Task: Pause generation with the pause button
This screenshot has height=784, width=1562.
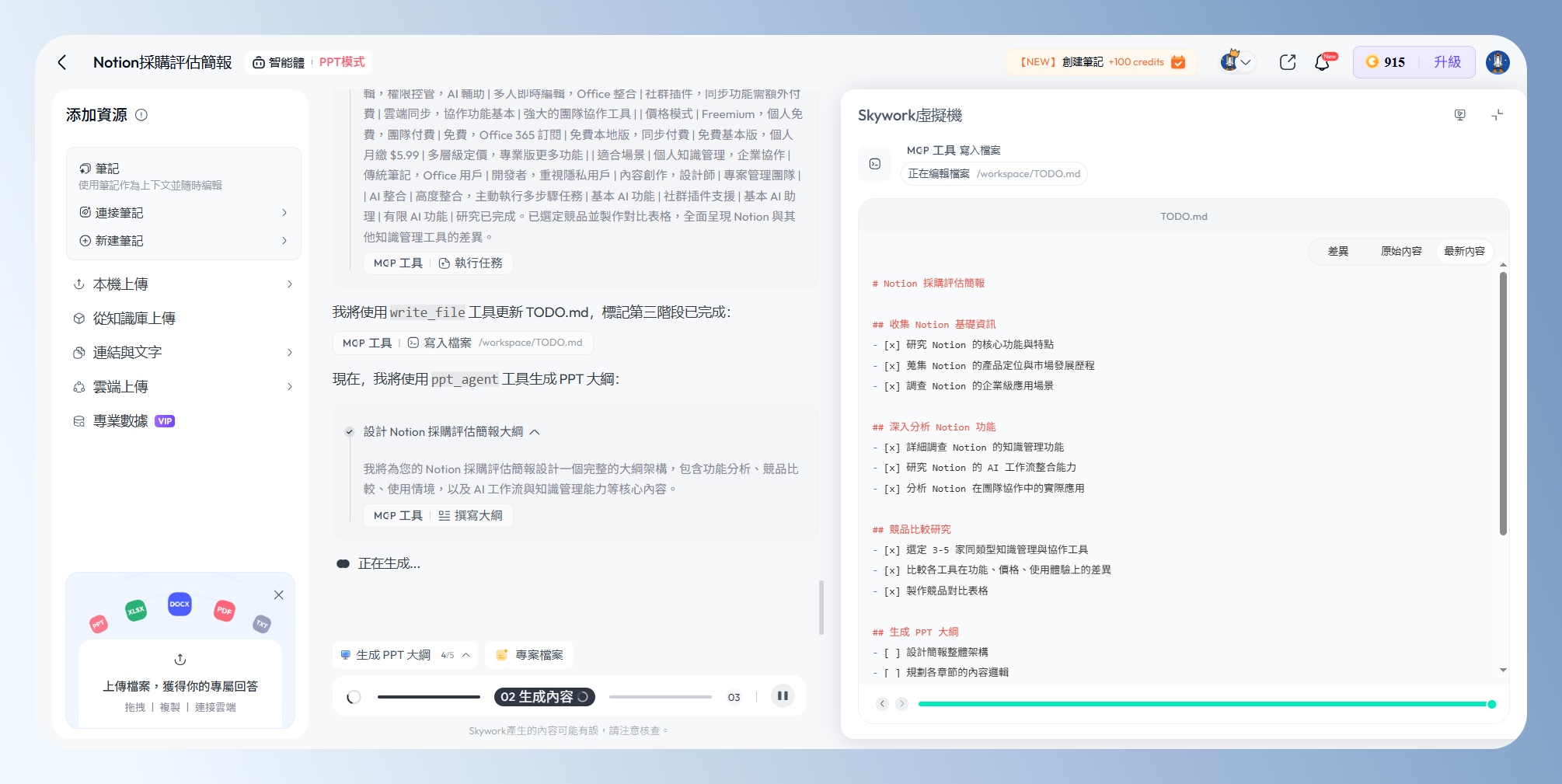Action: coord(783,696)
